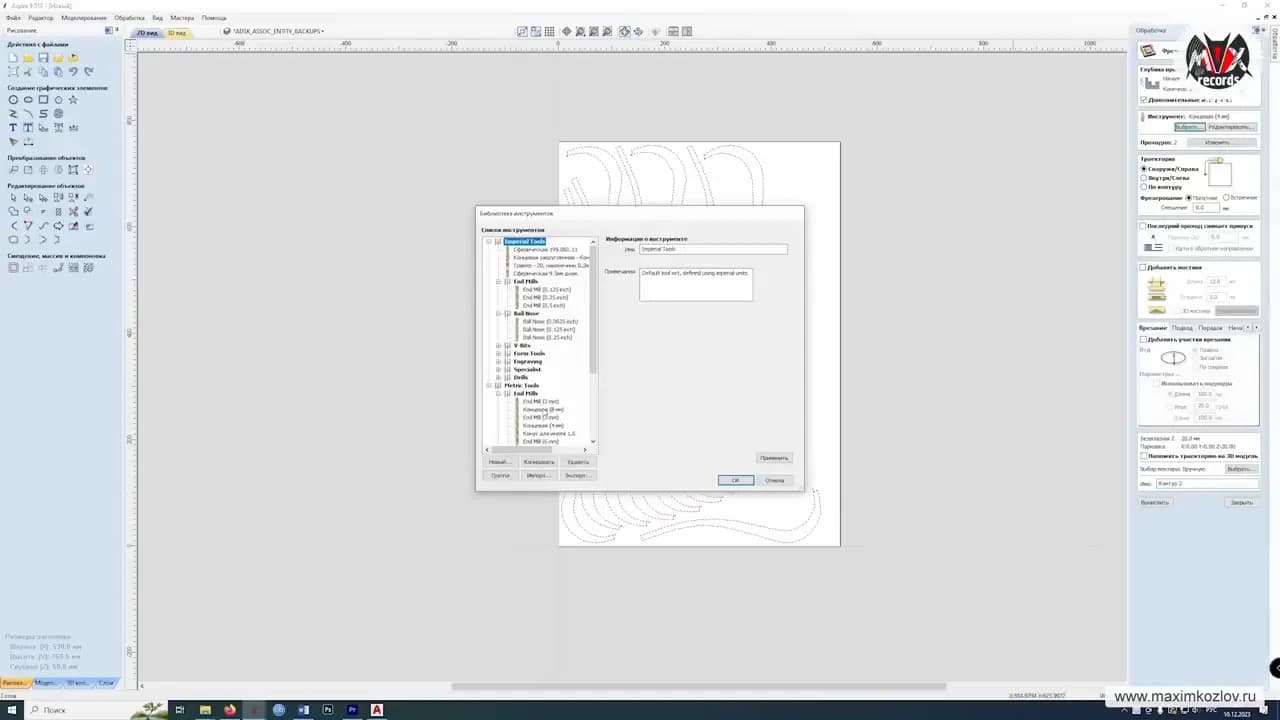1280x720 pixels.
Task: Click the Windows Start button
Action: point(10,710)
